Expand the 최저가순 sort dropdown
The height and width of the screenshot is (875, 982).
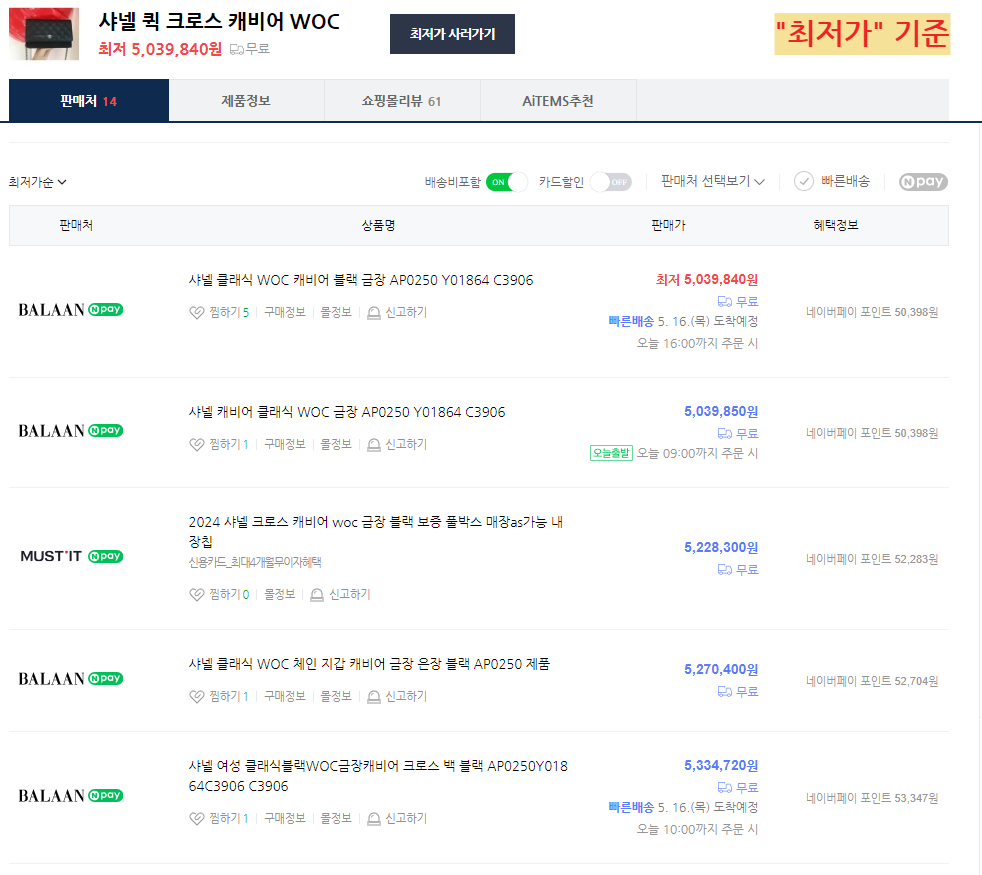pyautogui.click(x=38, y=182)
